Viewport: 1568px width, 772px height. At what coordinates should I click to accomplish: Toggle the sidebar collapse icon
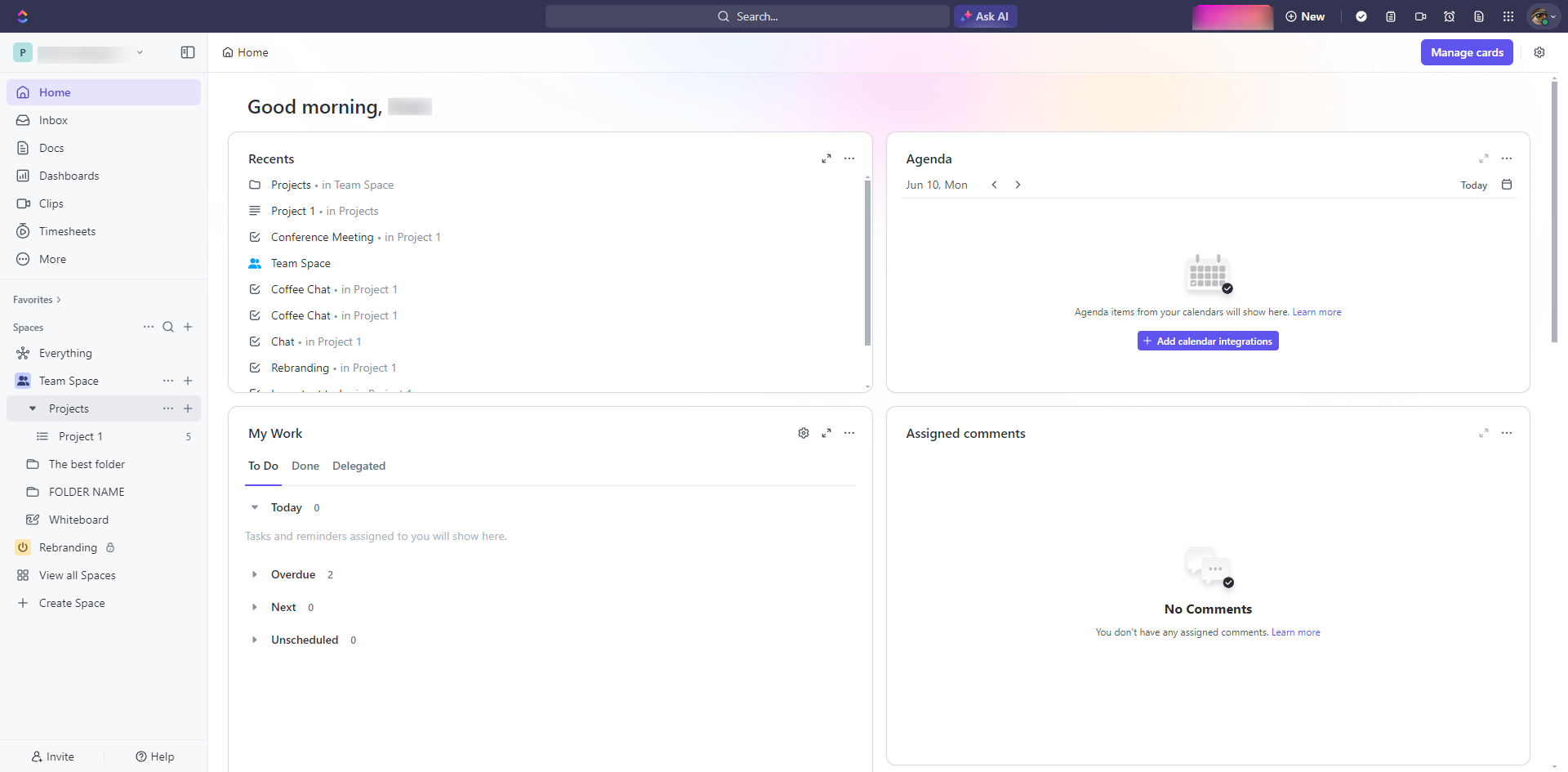pos(188,52)
